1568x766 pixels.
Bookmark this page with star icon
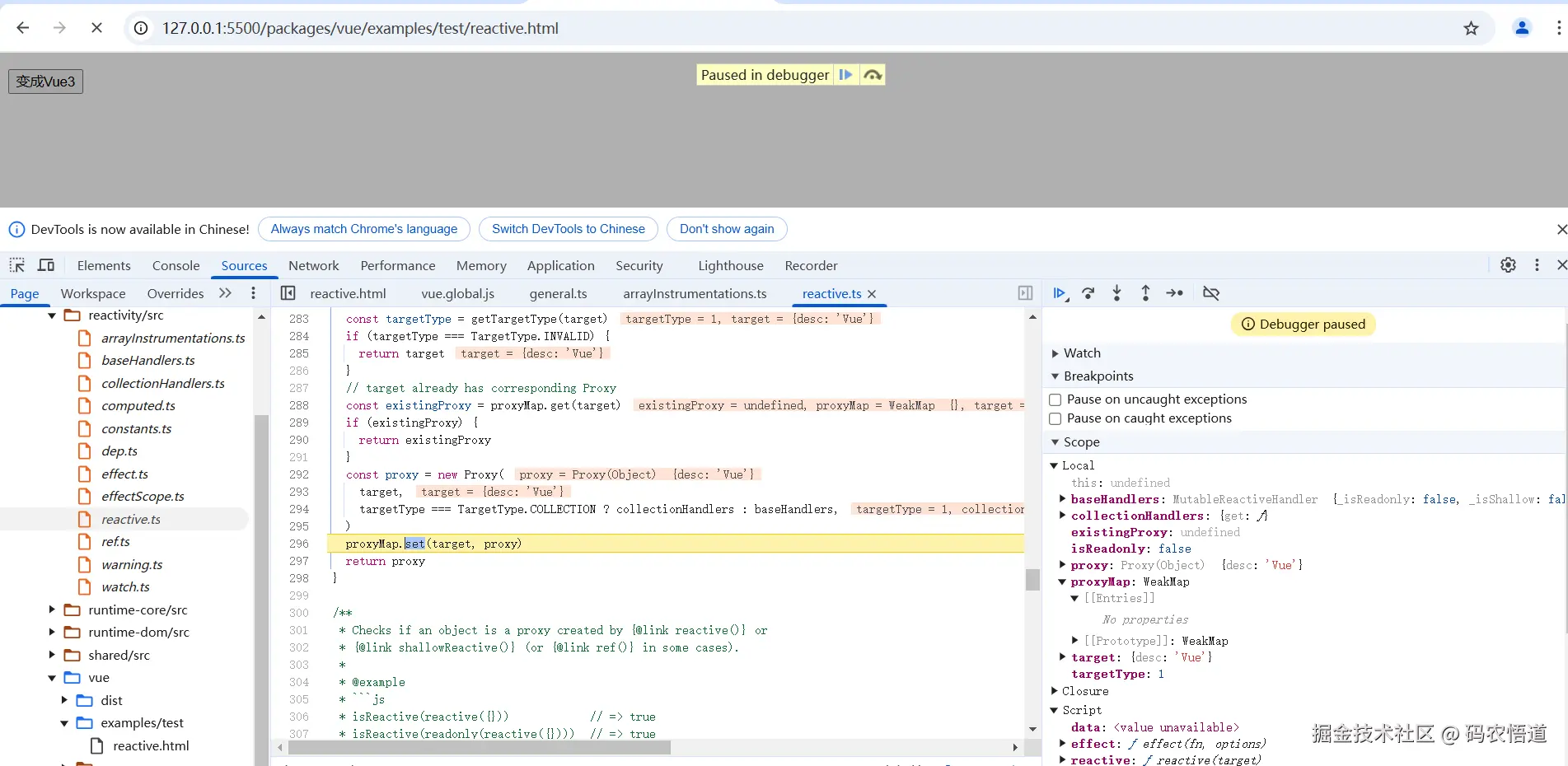(x=1471, y=29)
